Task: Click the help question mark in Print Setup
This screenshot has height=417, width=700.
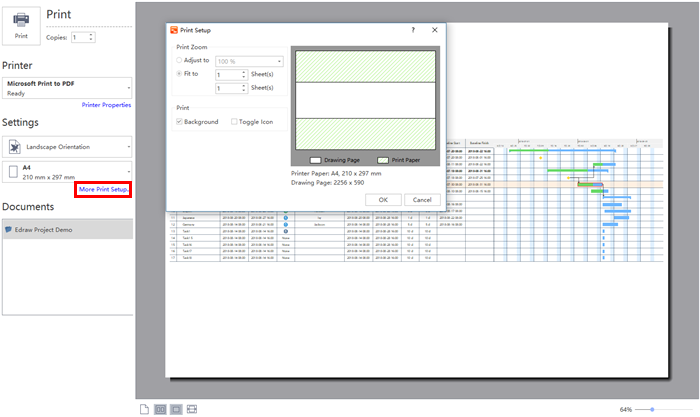Action: [x=413, y=31]
